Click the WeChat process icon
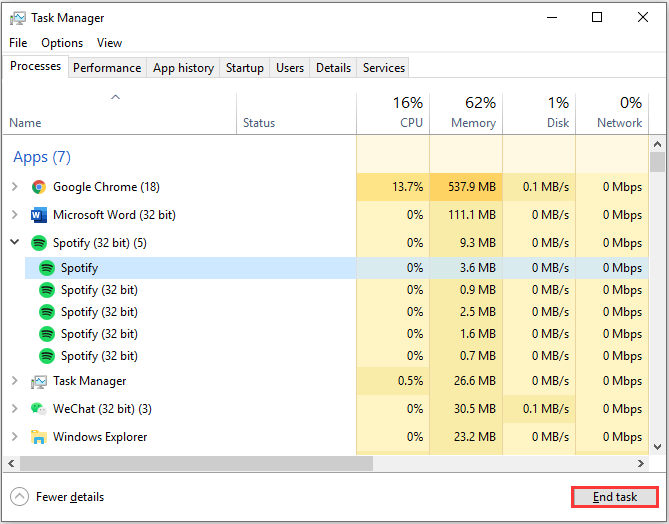Image resolution: width=669 pixels, height=524 pixels. (x=39, y=409)
